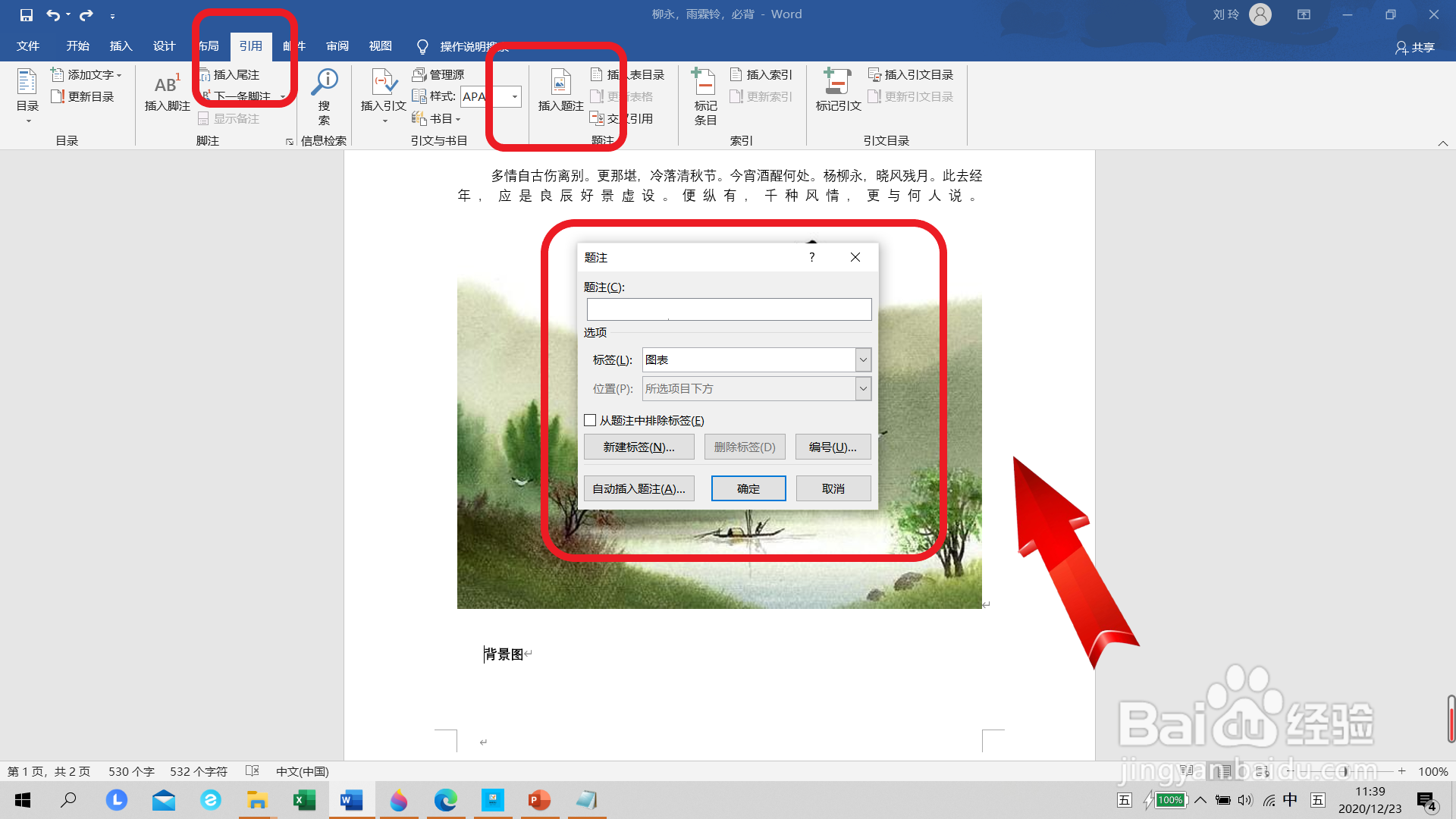The width and height of the screenshot is (1456, 819).
Task: Open Excel from the taskbar
Action: coord(304,800)
